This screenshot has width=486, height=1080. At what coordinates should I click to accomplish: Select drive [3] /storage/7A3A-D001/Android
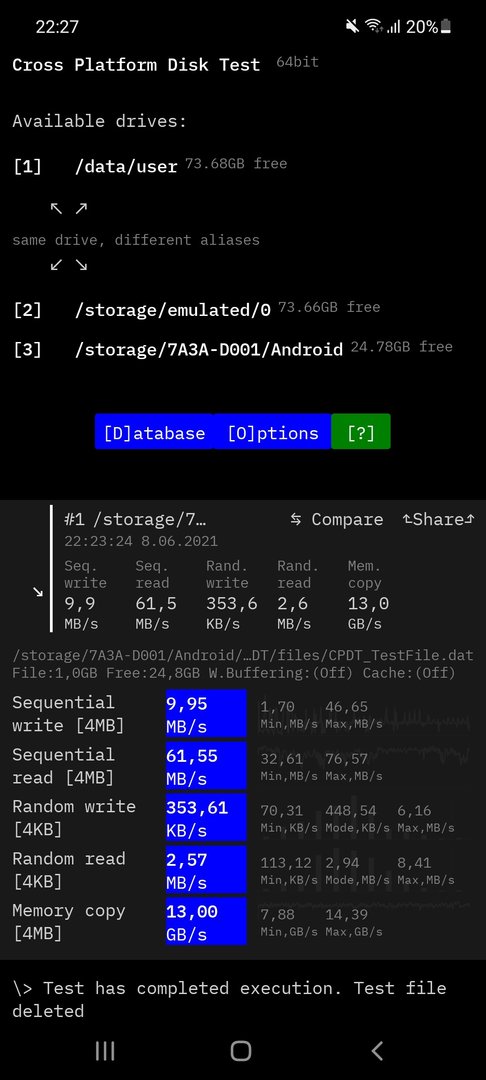(x=233, y=349)
